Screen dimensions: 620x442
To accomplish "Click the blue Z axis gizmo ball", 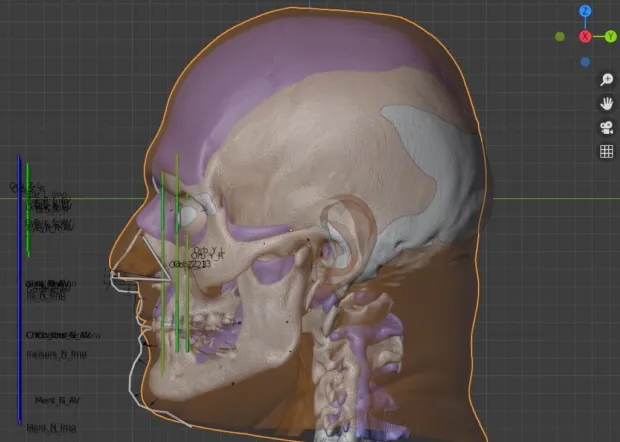I will 585,12.
